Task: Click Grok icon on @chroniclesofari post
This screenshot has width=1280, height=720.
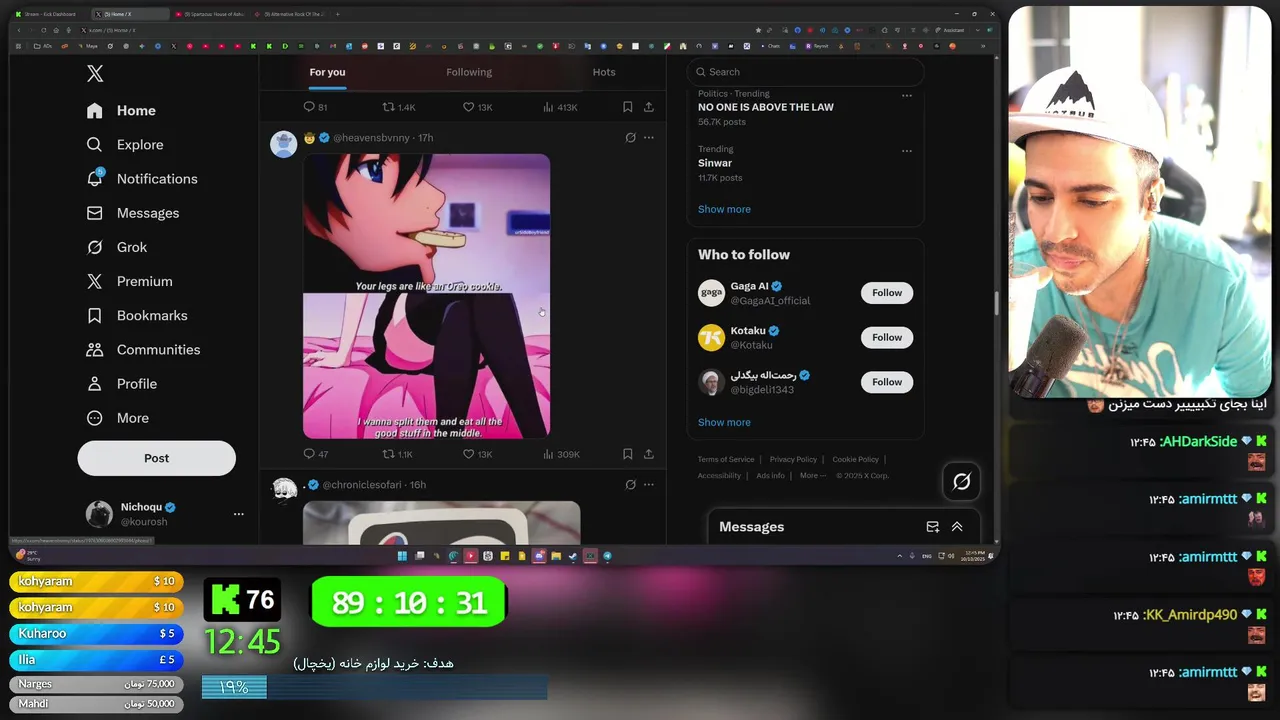Action: (630, 485)
